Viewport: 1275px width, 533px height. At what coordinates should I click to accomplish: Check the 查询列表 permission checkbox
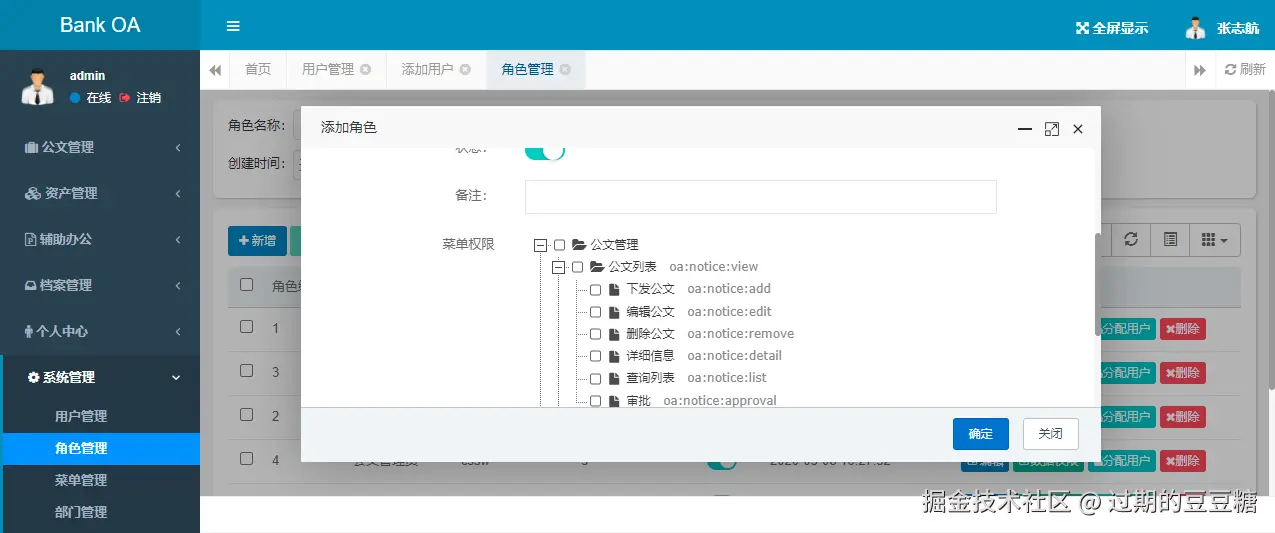pos(595,378)
